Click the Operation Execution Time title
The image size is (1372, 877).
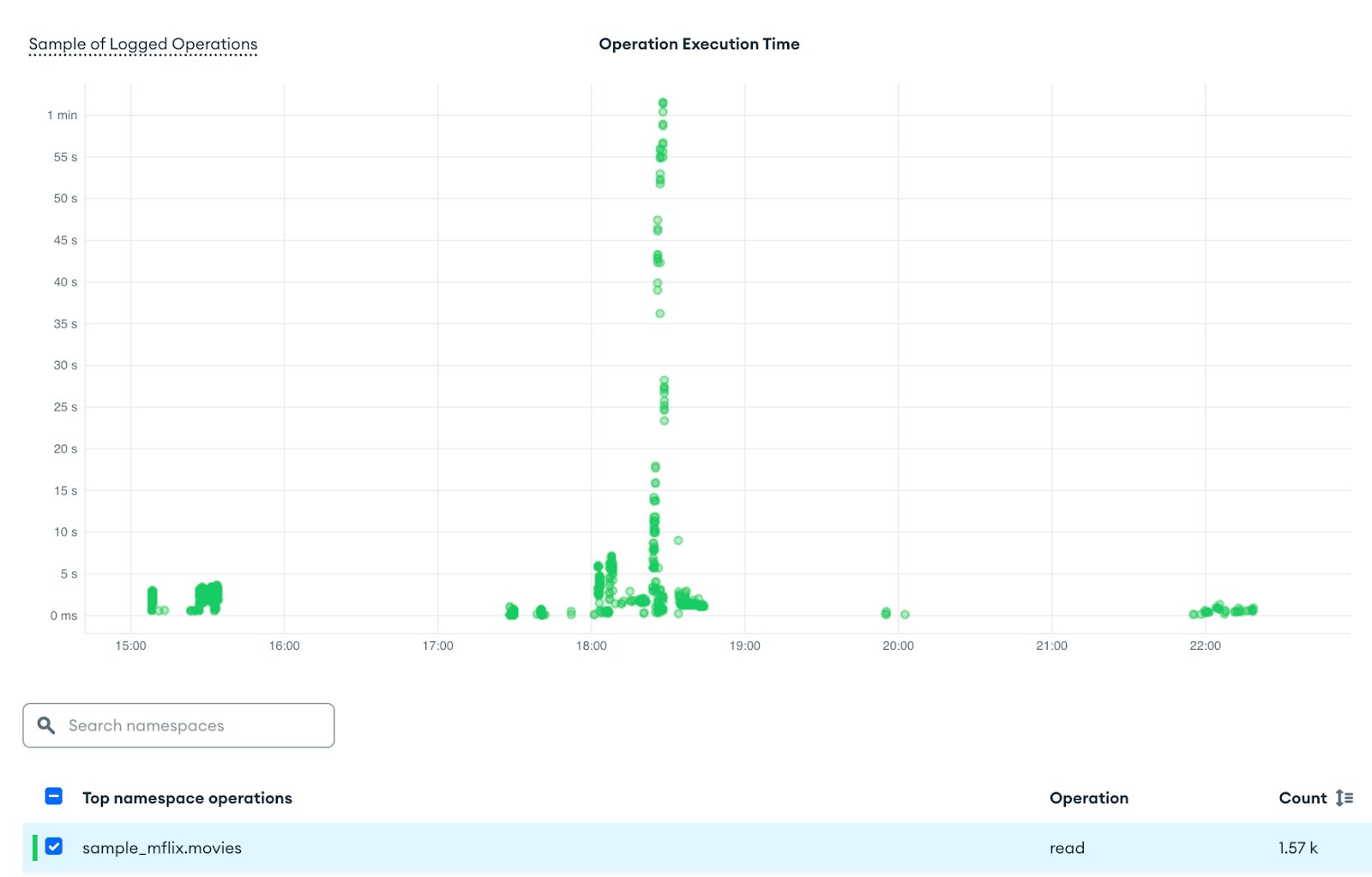(x=699, y=44)
